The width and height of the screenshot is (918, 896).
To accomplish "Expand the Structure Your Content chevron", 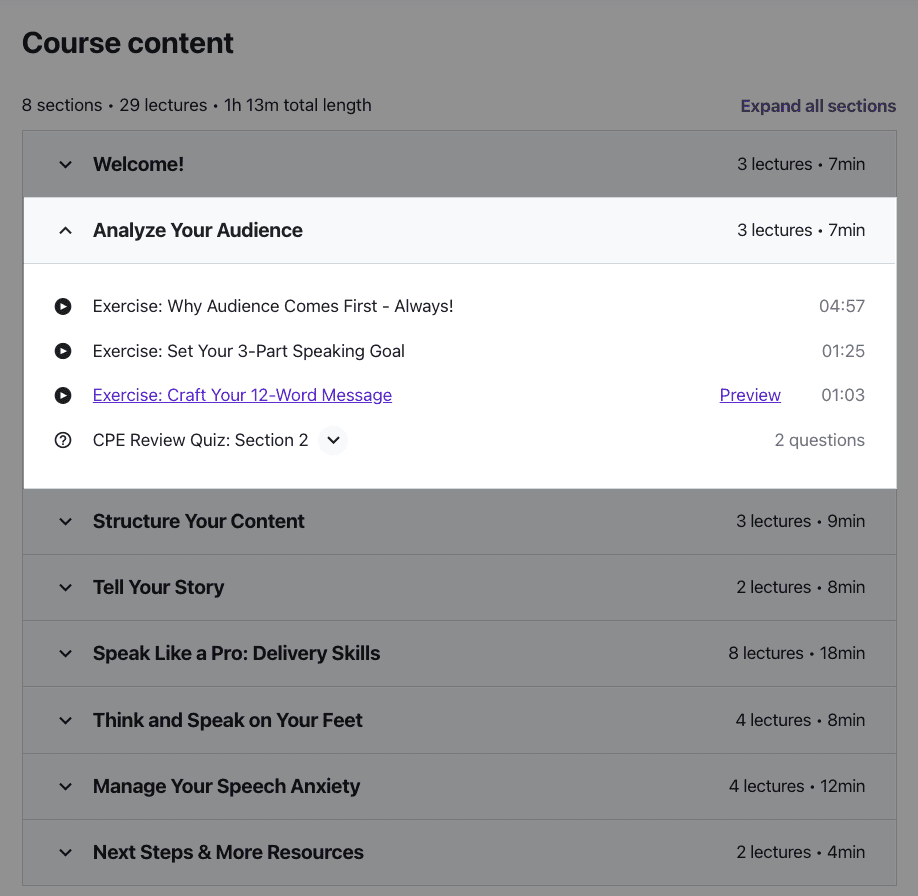I will [66, 521].
